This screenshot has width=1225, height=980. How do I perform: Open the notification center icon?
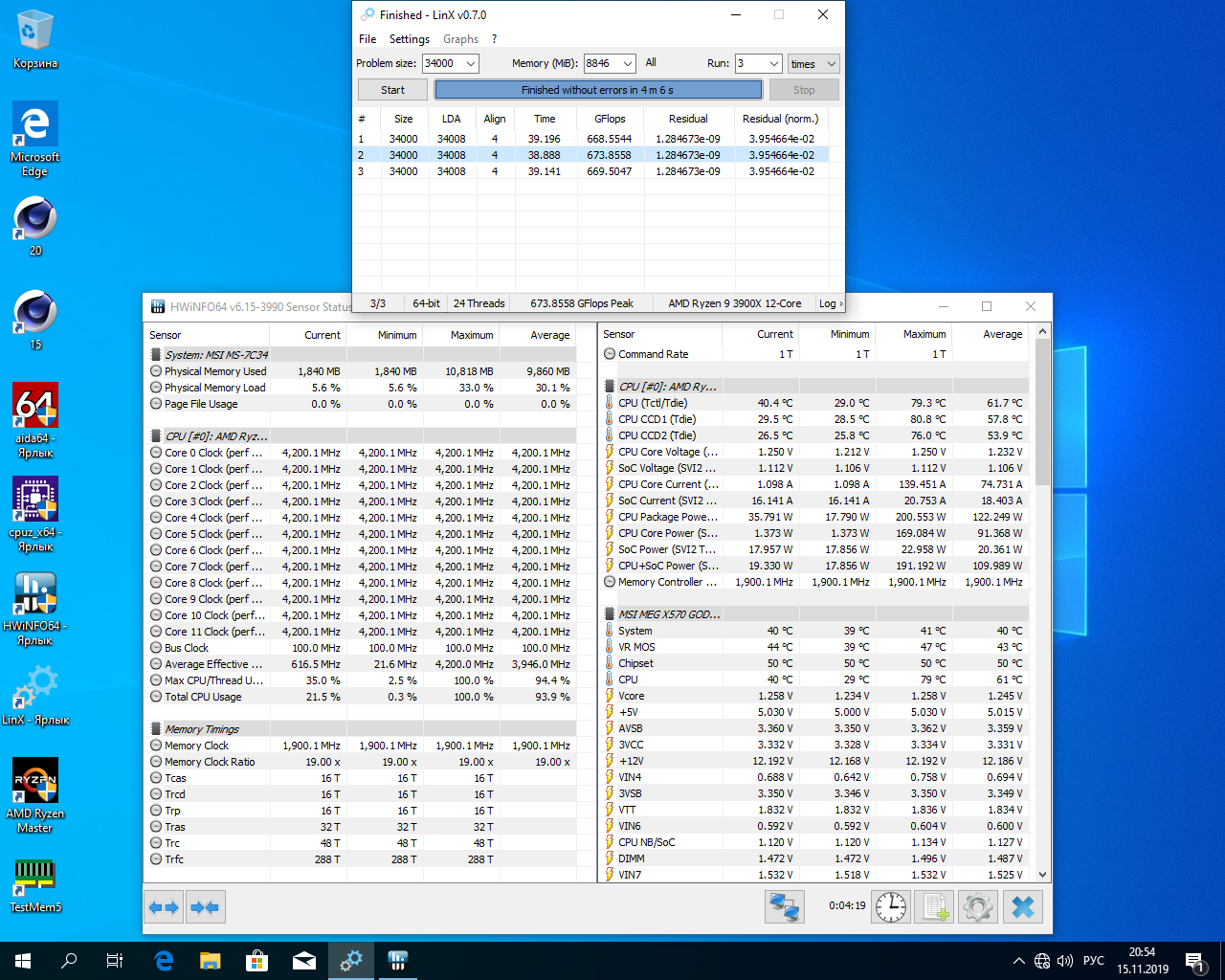[1194, 961]
